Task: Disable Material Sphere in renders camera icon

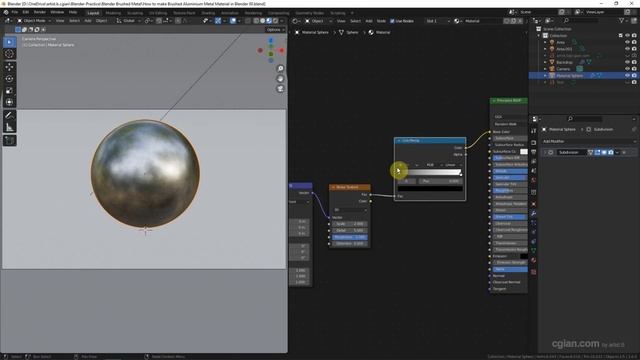Action: click(x=634, y=76)
